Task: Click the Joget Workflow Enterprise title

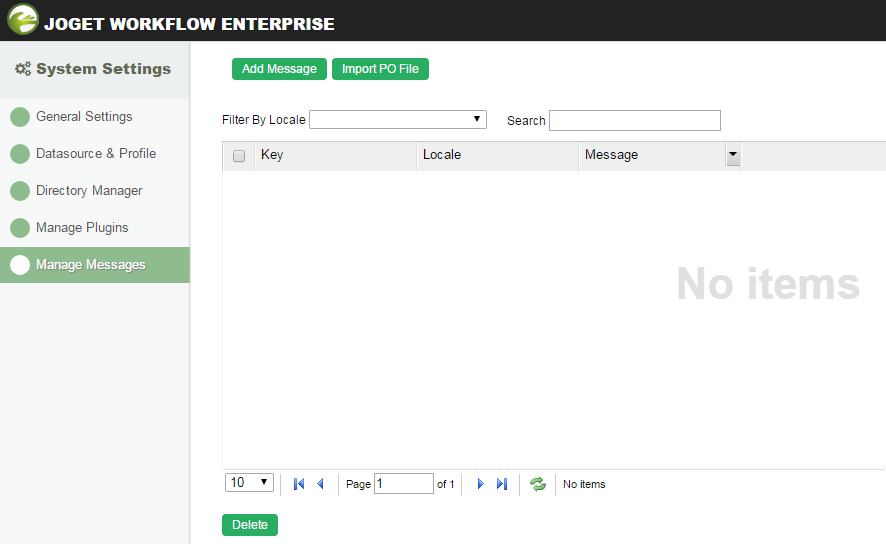Action: point(189,24)
